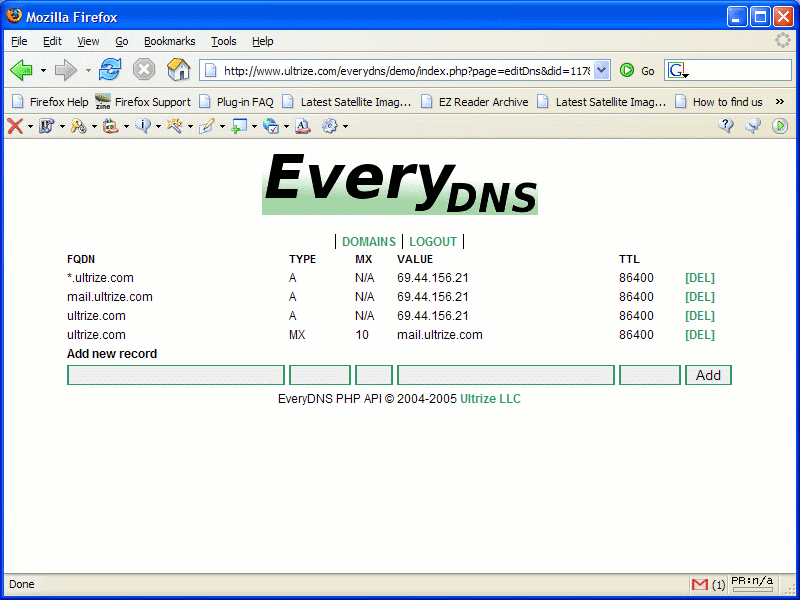The image size is (800, 600).
Task: Click into the Google search box
Action: point(740,70)
